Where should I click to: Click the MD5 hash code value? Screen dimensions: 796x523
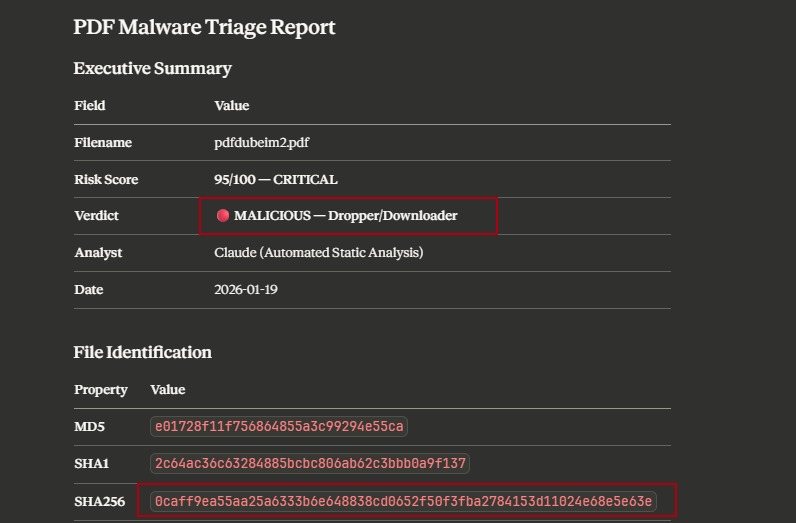279,427
